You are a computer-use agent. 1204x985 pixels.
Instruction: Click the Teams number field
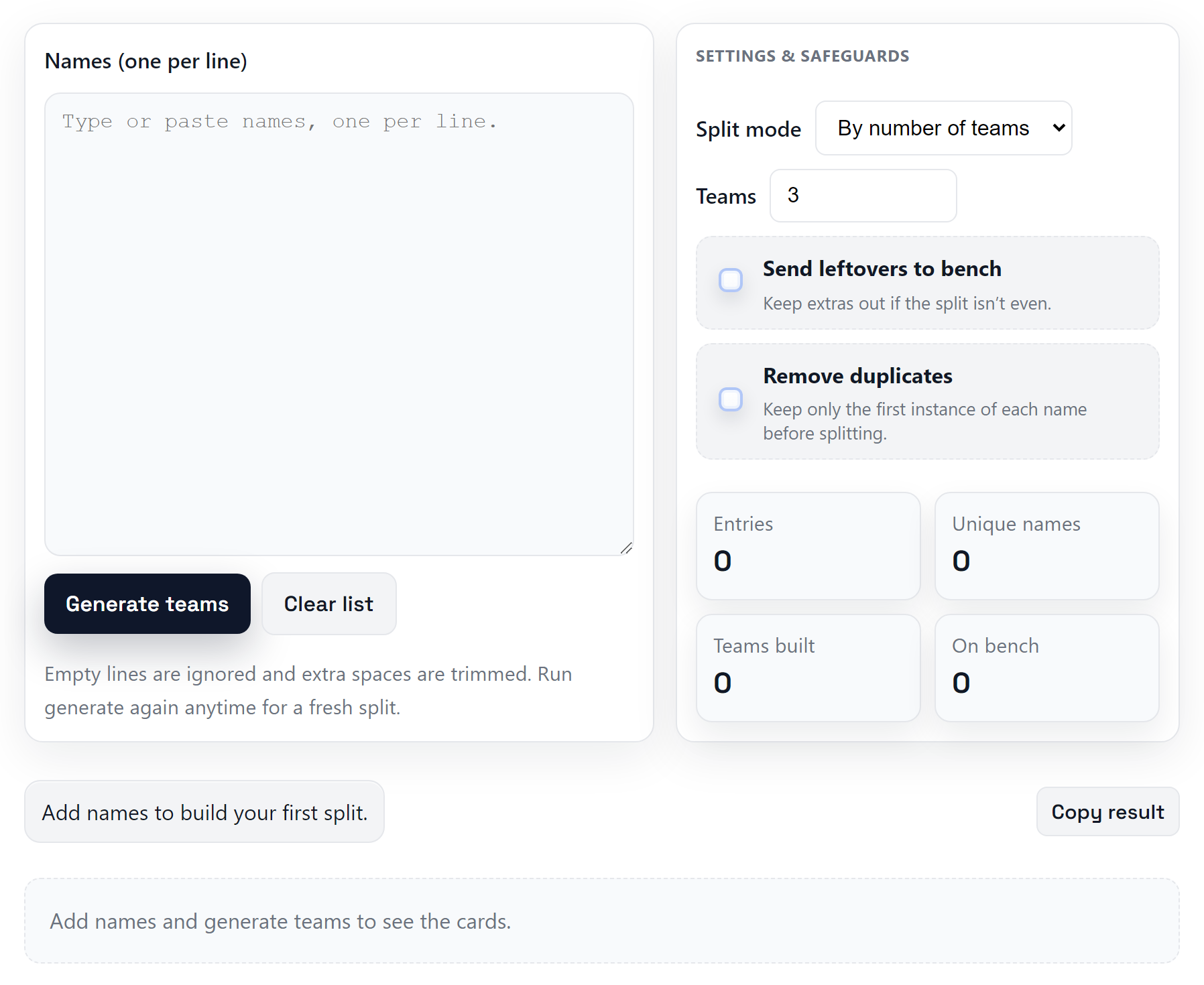coord(863,196)
